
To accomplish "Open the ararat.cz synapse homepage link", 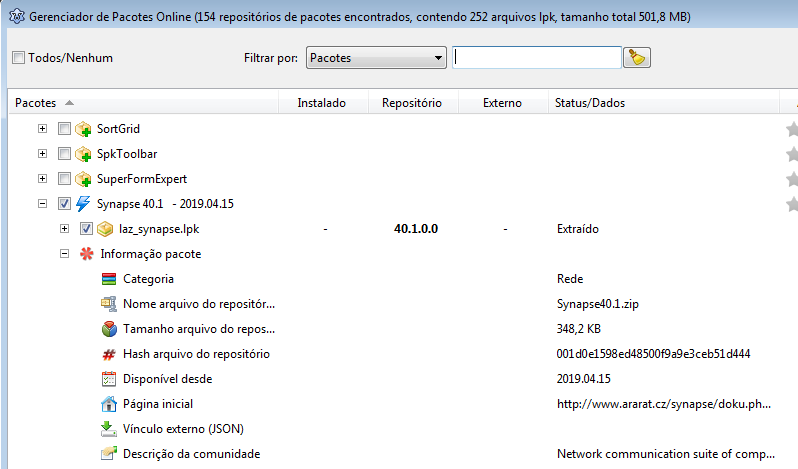I will click(x=664, y=404).
